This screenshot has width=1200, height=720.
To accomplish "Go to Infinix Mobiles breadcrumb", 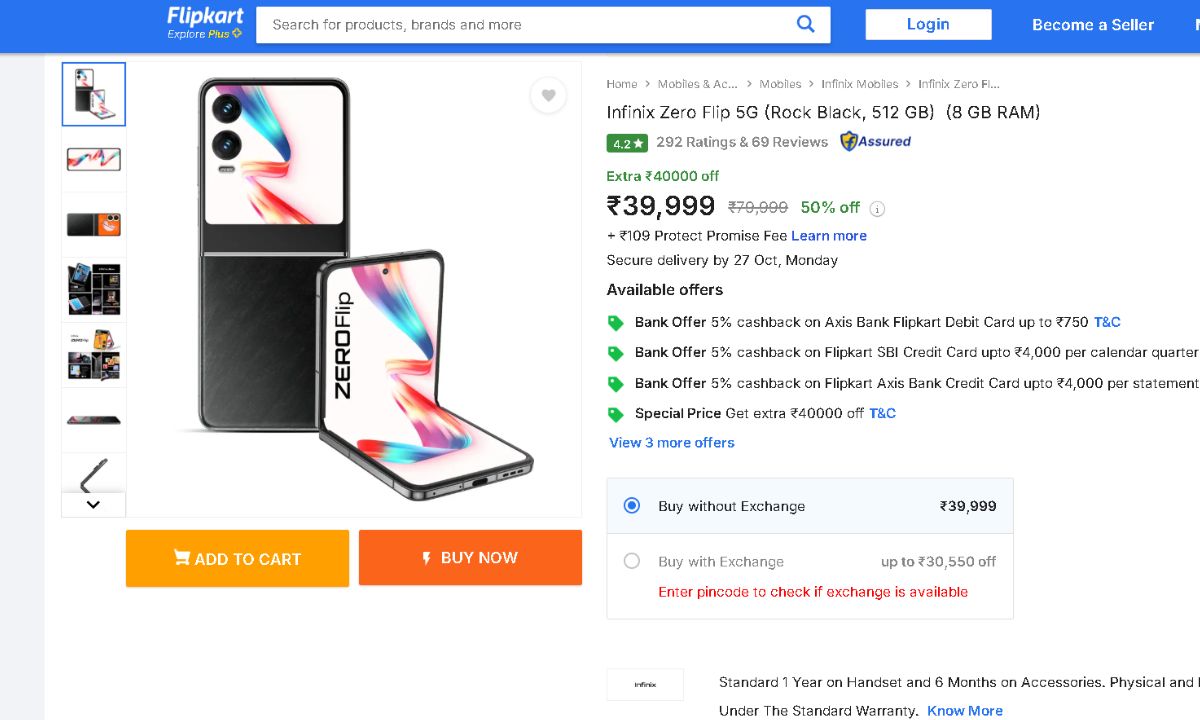I will 859,84.
